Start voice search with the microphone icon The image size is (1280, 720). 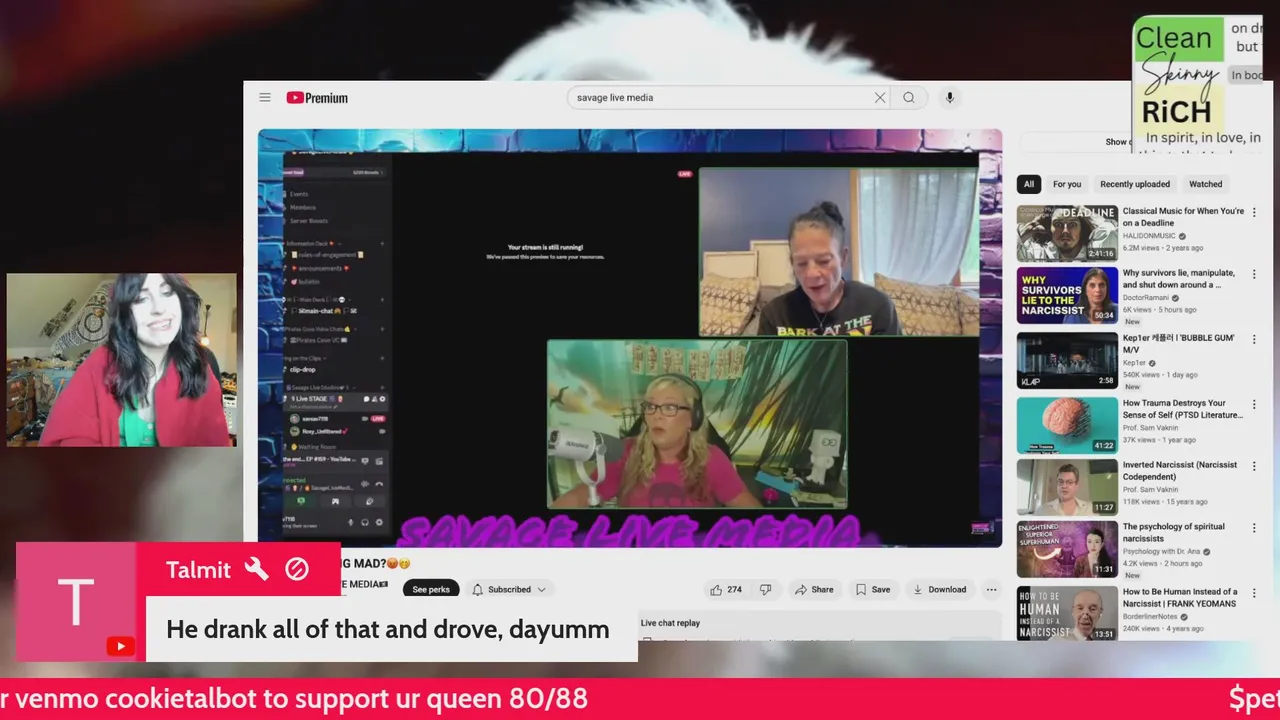tap(950, 98)
